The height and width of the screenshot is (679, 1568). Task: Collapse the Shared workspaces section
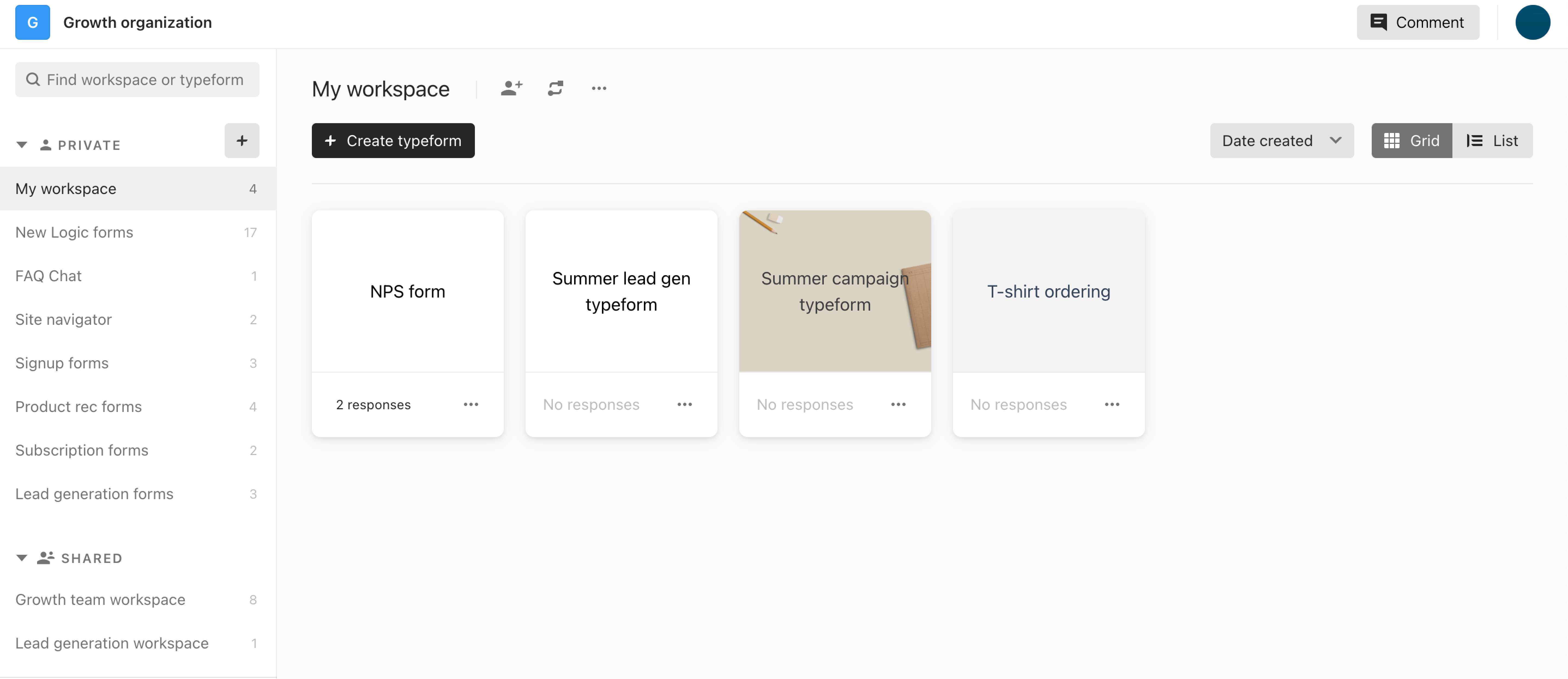tap(22, 558)
